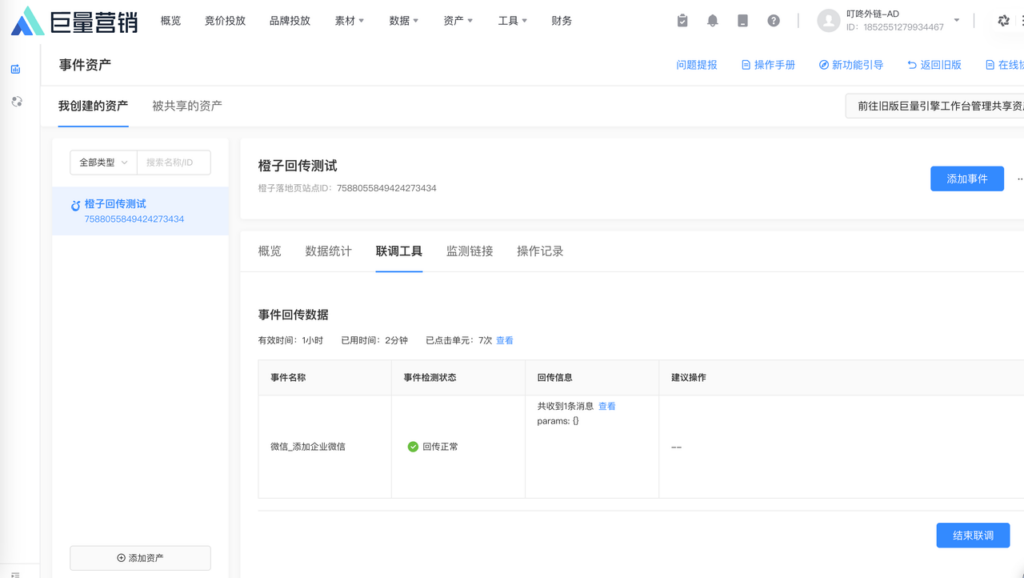This screenshot has height=578, width=1024.
Task: Click the notification bell icon
Action: point(712,20)
